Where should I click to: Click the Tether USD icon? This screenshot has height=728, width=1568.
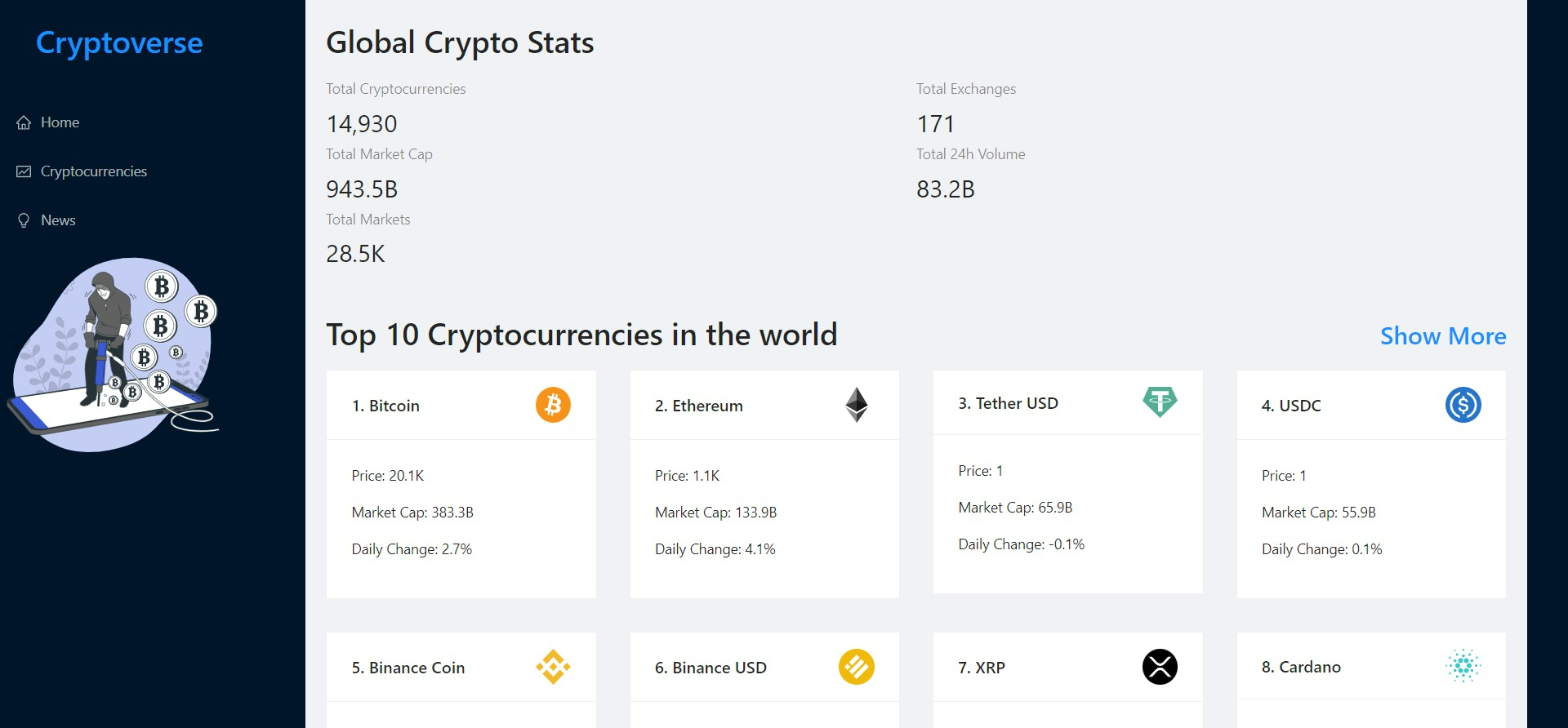[1159, 402]
